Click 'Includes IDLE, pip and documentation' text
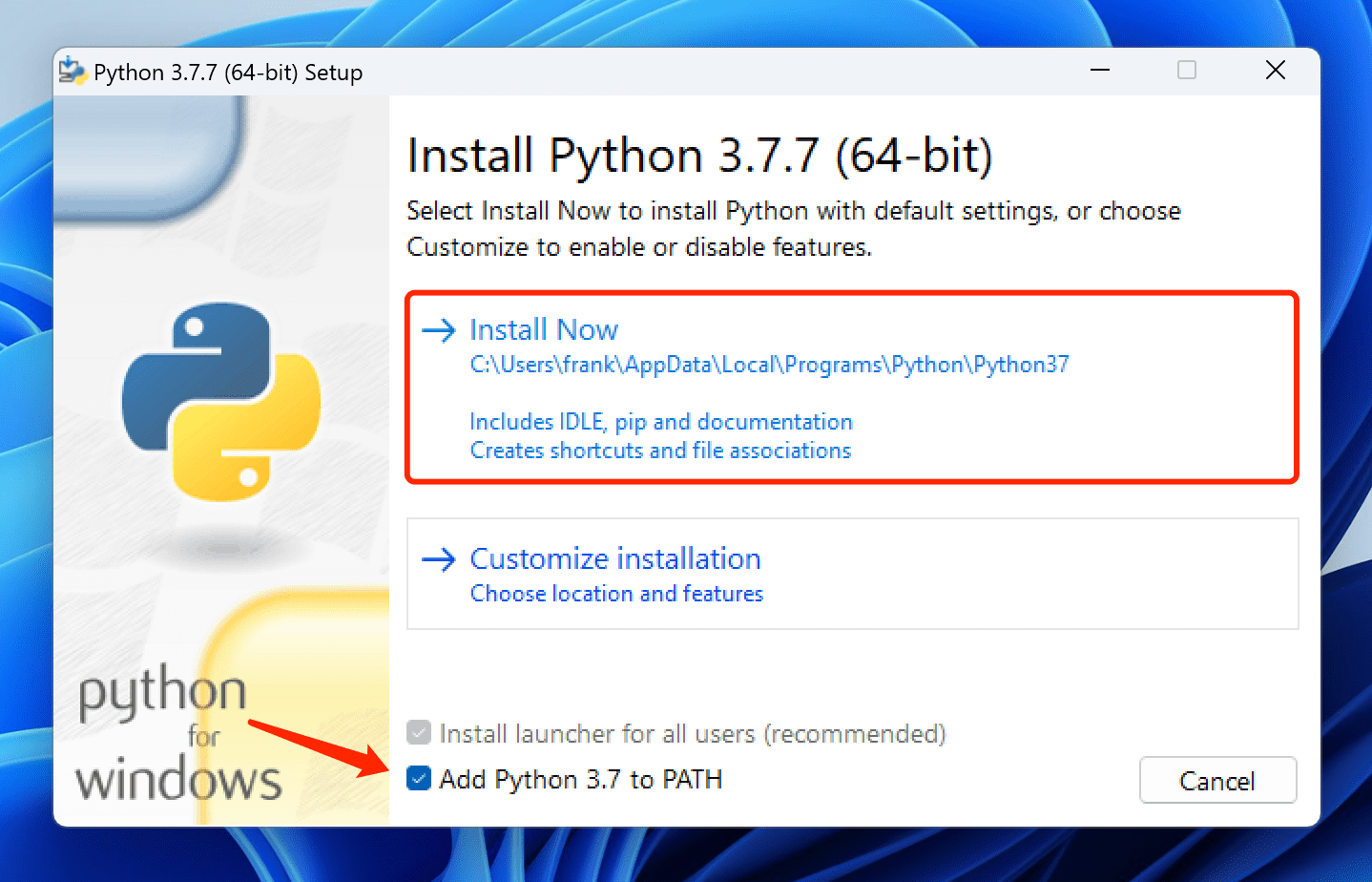 point(660,422)
